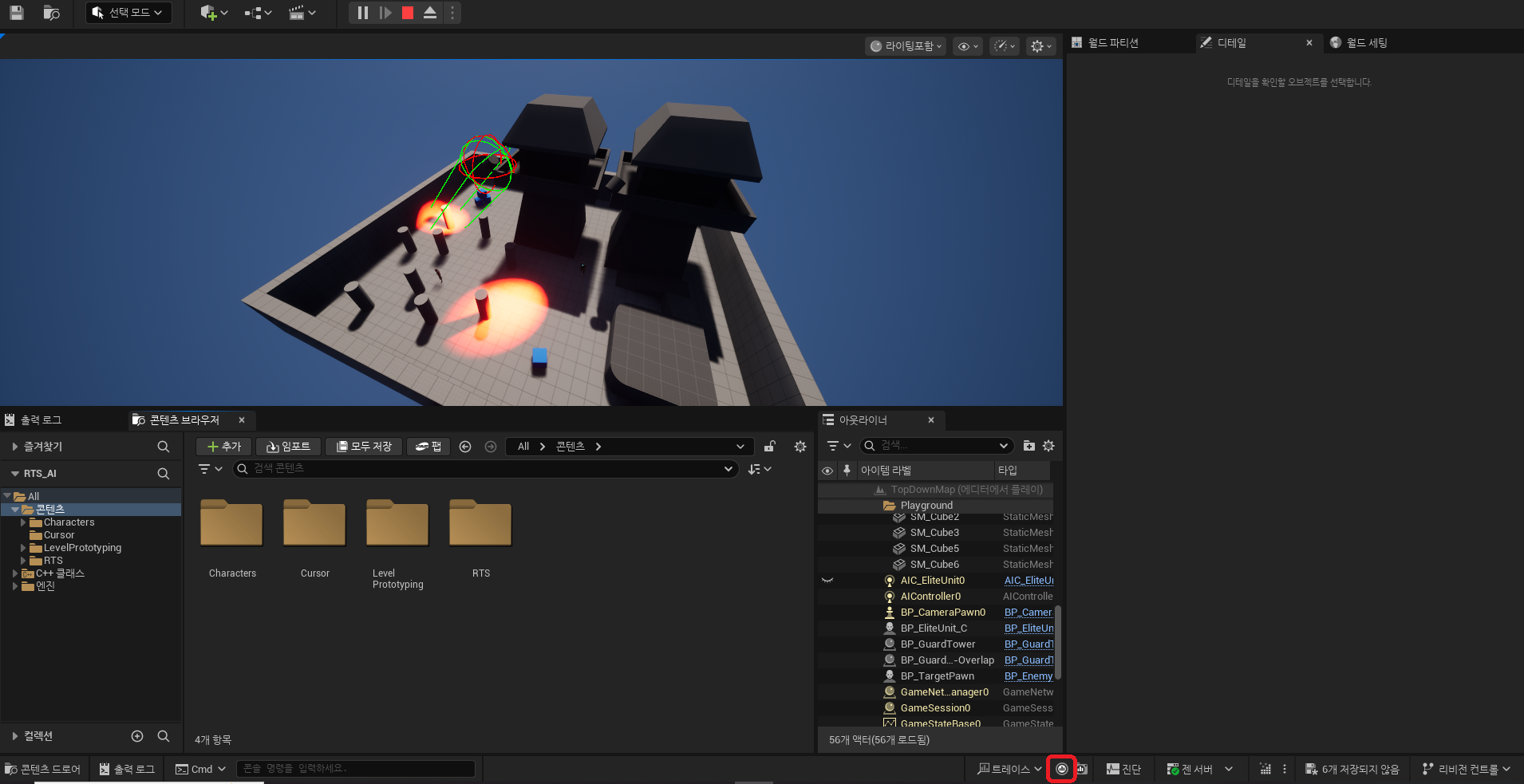Image resolution: width=1524 pixels, height=784 pixels.
Task: Toggle the outliner pin column header
Action: click(847, 471)
